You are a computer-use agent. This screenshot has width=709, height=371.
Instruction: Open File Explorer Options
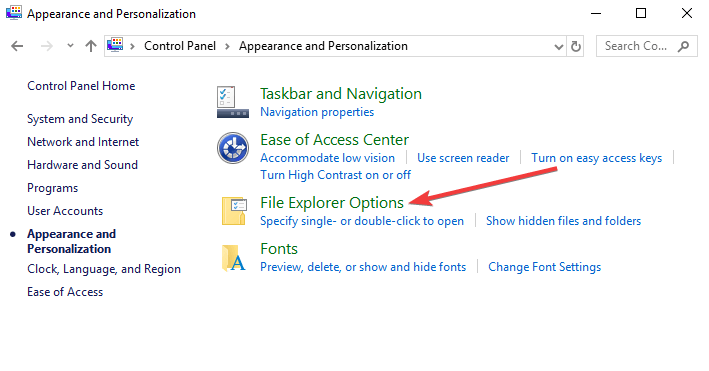tap(332, 203)
